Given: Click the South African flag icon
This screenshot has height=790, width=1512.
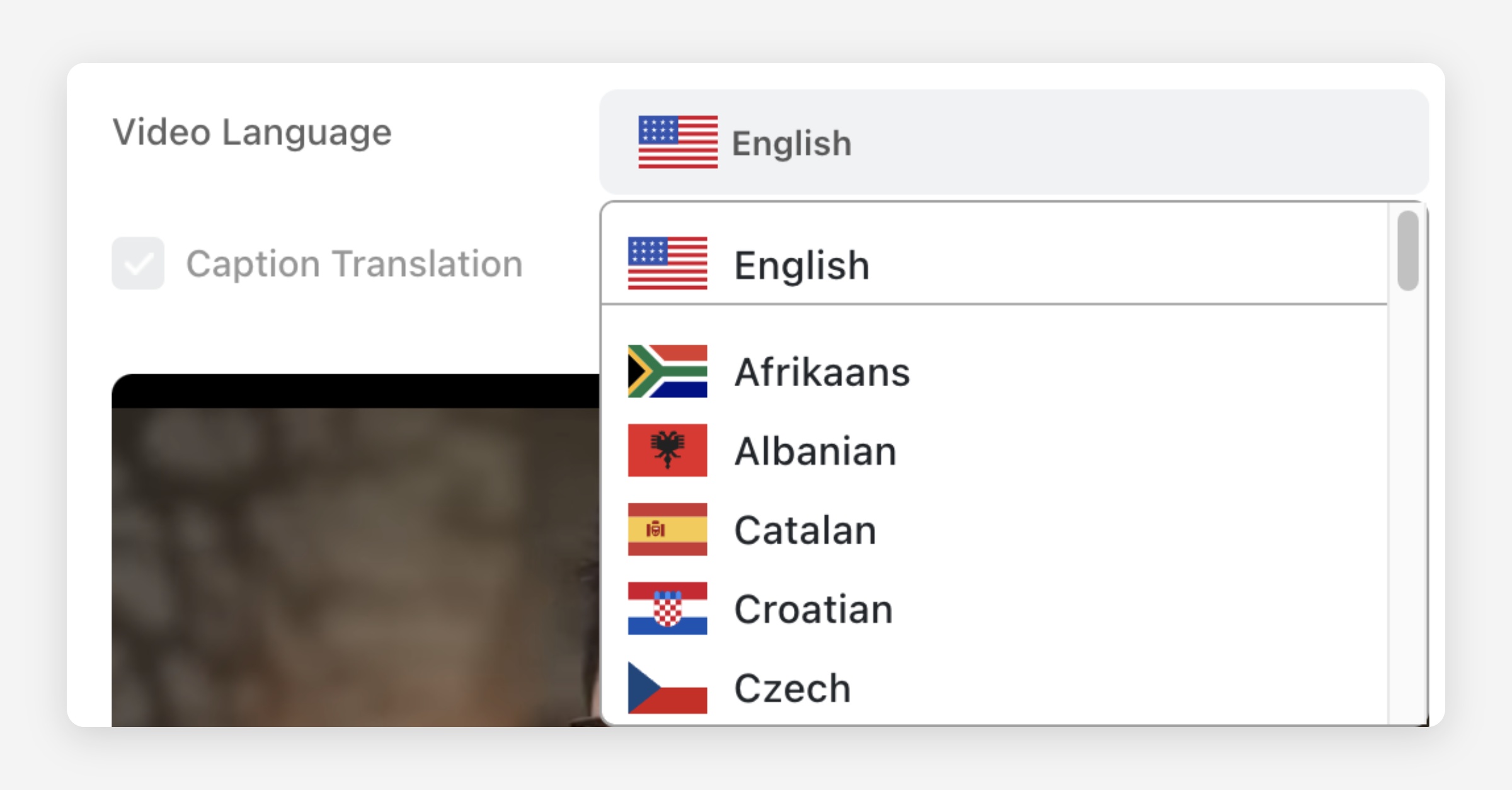Looking at the screenshot, I should coord(667,371).
